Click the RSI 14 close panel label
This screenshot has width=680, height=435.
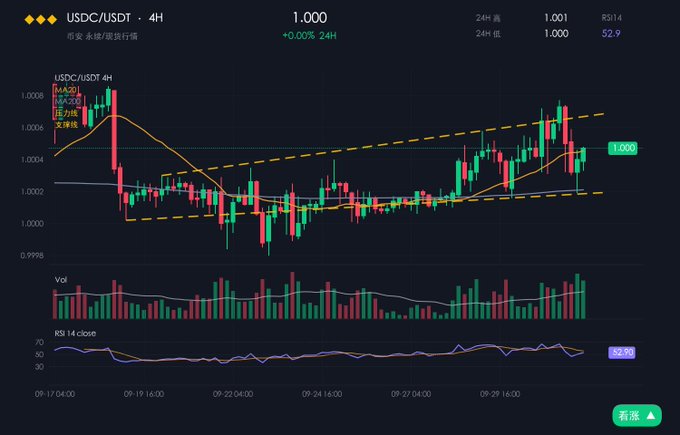(75, 333)
